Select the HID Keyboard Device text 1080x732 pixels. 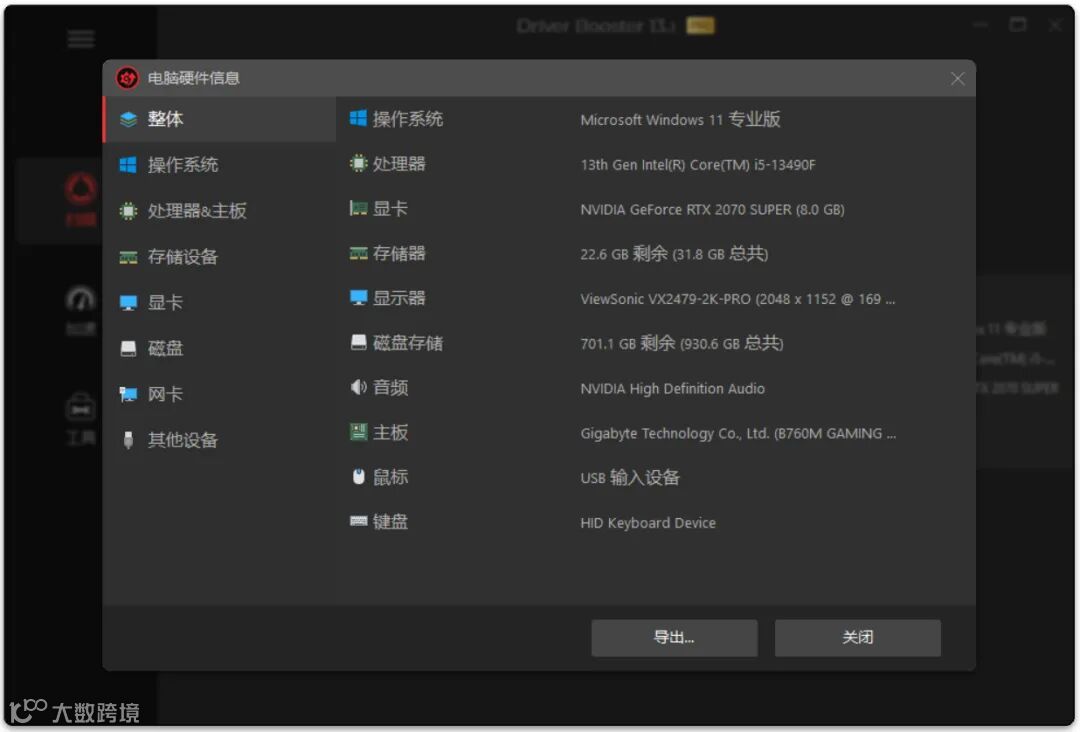tap(647, 523)
